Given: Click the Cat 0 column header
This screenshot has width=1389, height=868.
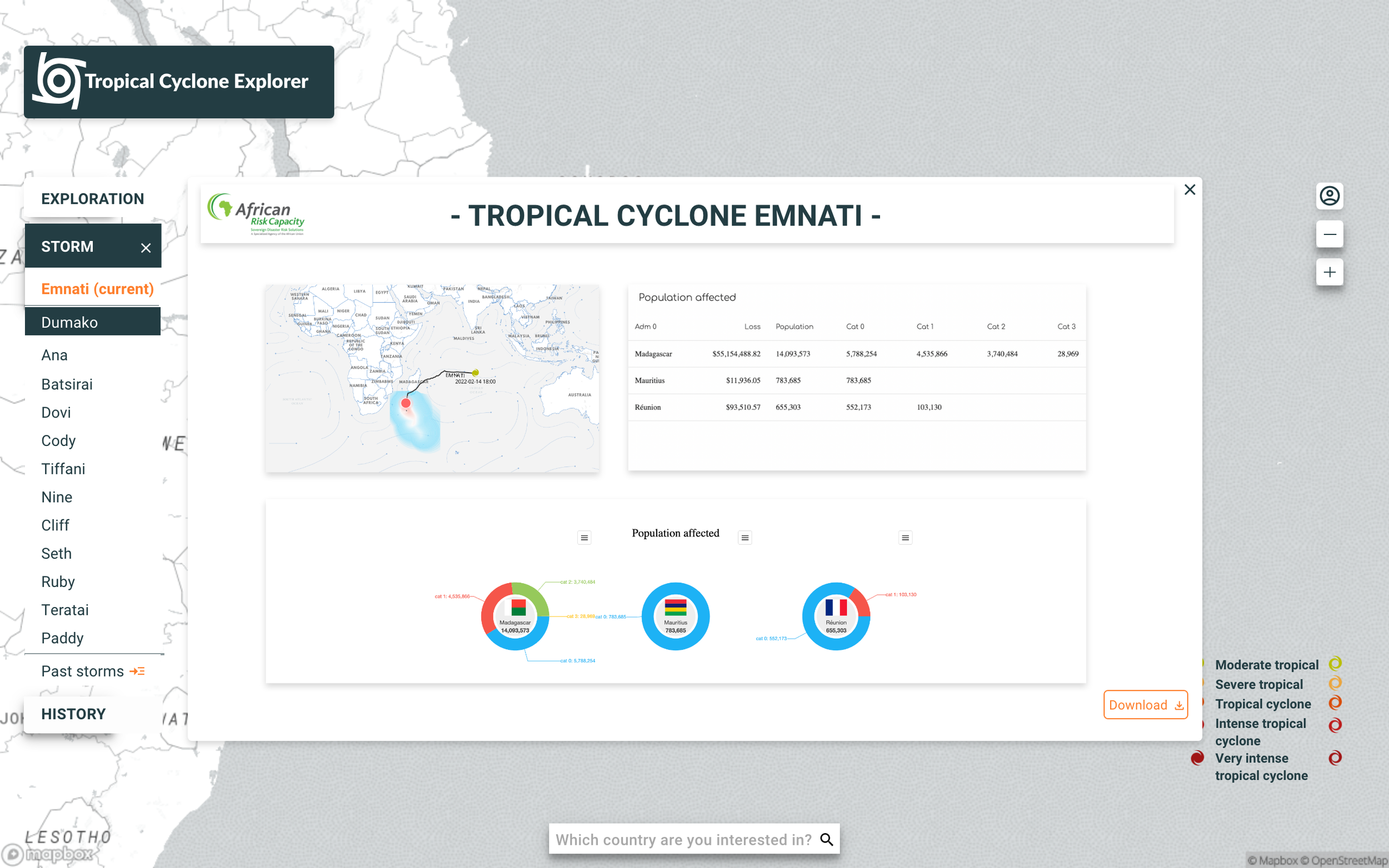Looking at the screenshot, I should [855, 326].
